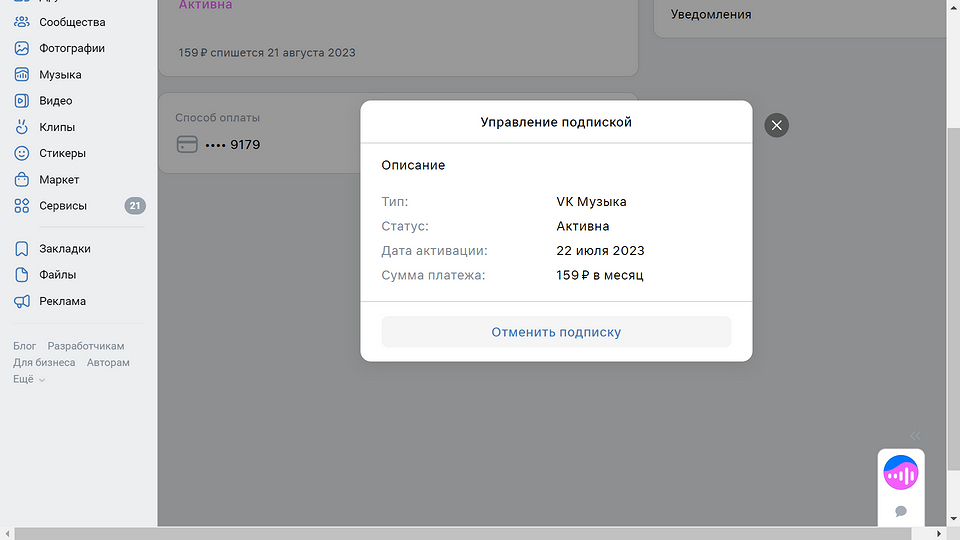960x540 pixels.
Task: Open the Сервисы grid icon
Action: (x=21, y=206)
